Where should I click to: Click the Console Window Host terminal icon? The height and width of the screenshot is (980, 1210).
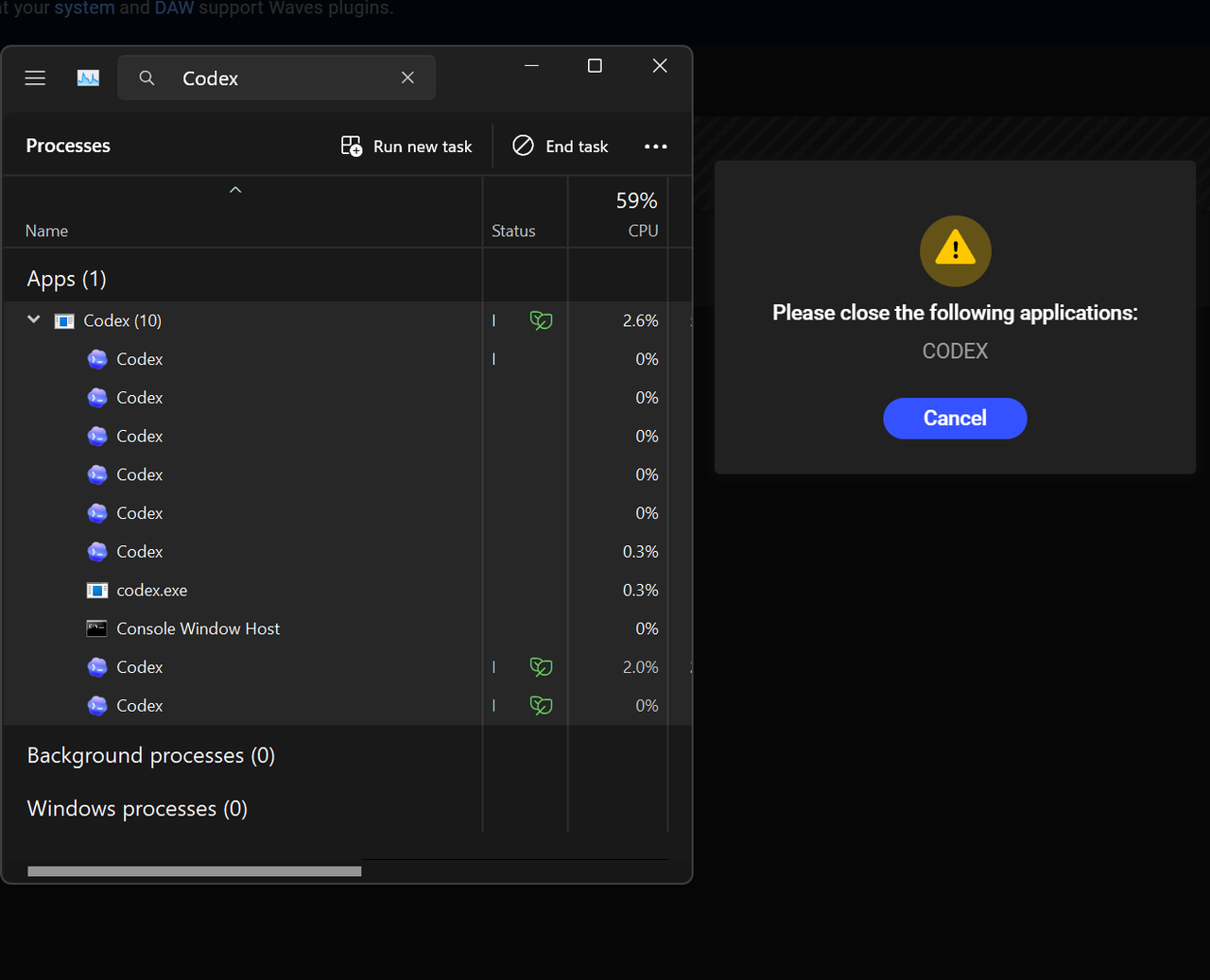pyautogui.click(x=96, y=628)
